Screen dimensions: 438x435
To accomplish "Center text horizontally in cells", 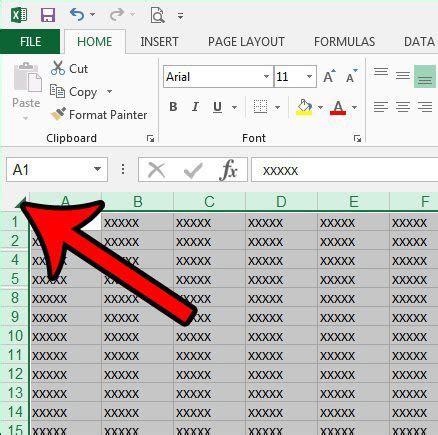I will [403, 107].
